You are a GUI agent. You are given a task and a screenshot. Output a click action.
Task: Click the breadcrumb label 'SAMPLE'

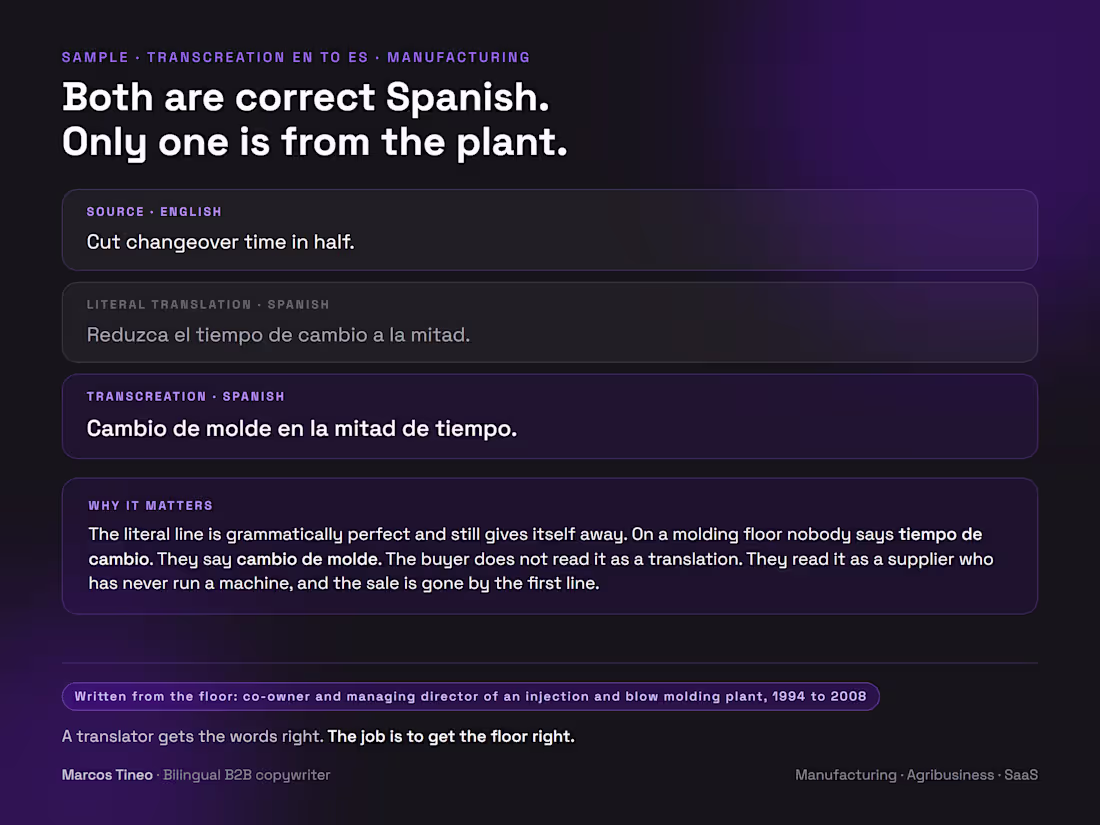click(95, 58)
